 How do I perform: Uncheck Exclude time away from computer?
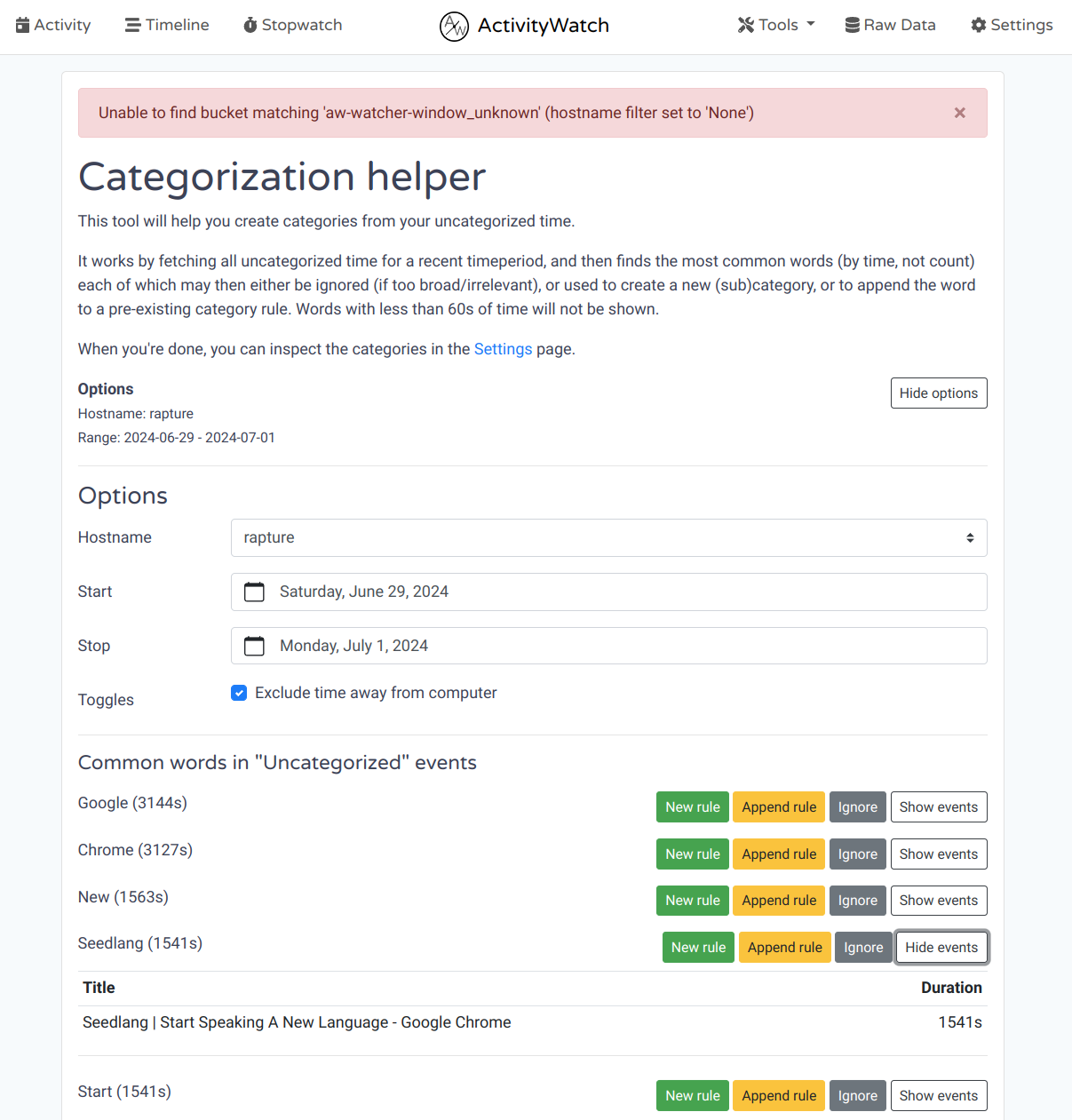[x=239, y=693]
